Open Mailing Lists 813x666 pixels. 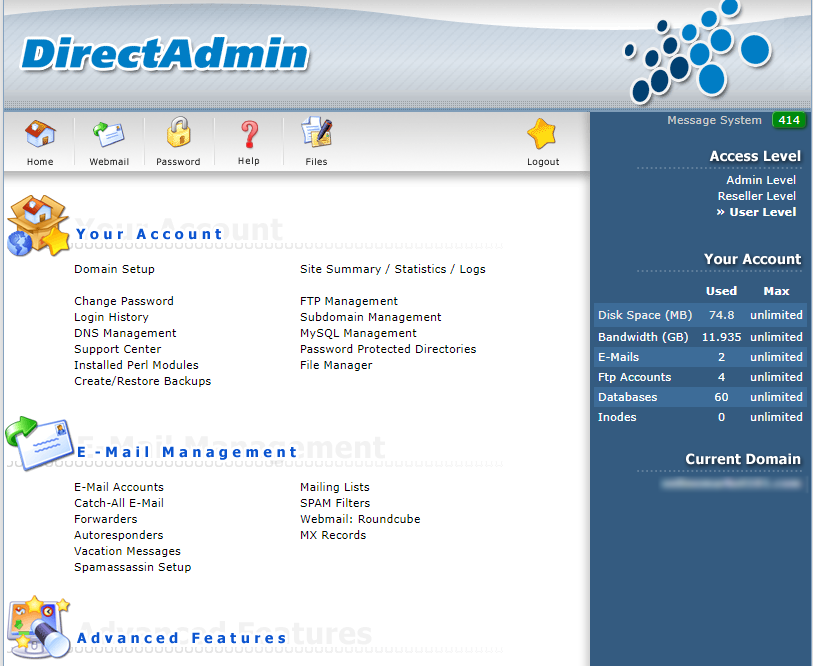(x=334, y=488)
